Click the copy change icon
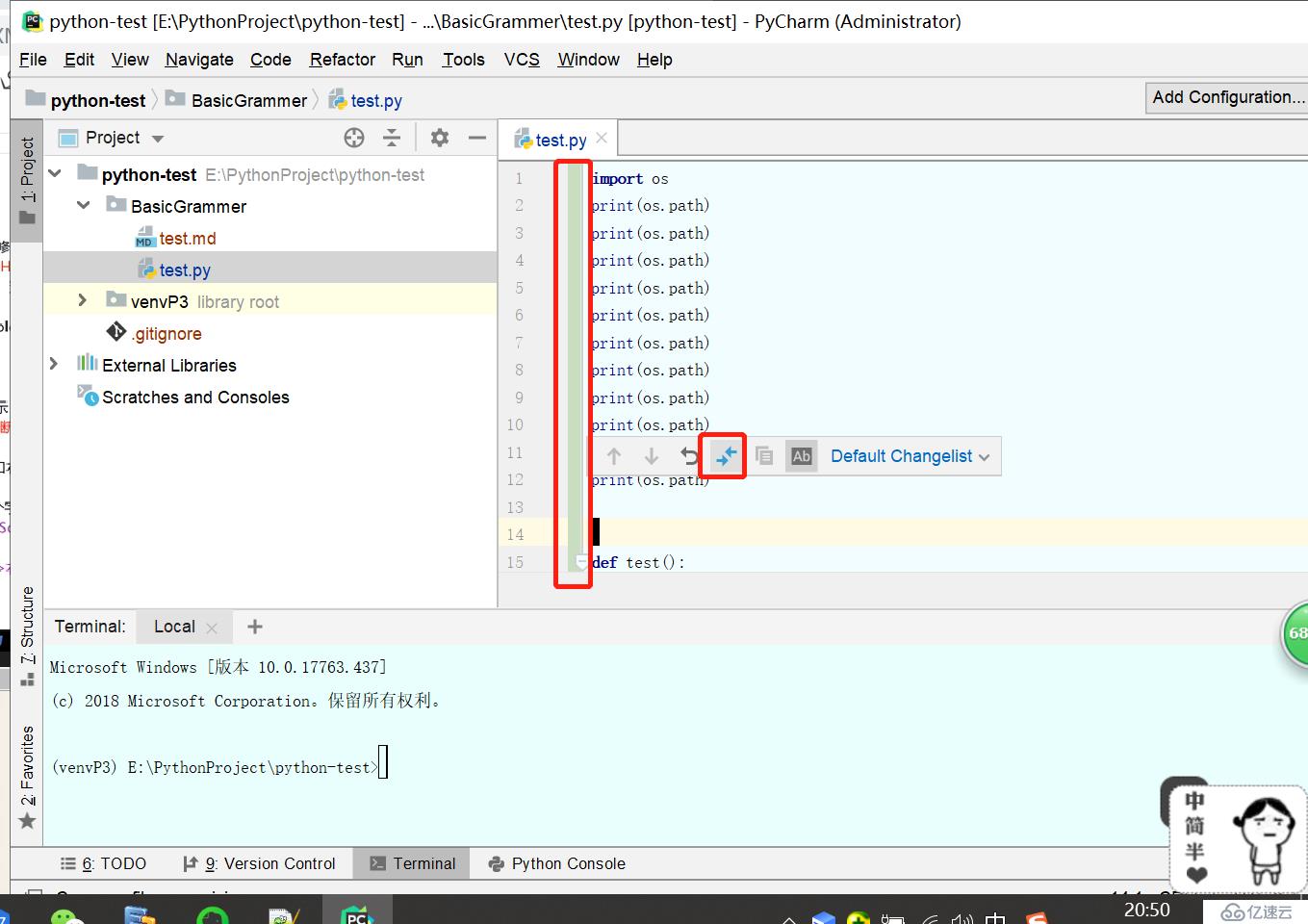 pos(764,456)
